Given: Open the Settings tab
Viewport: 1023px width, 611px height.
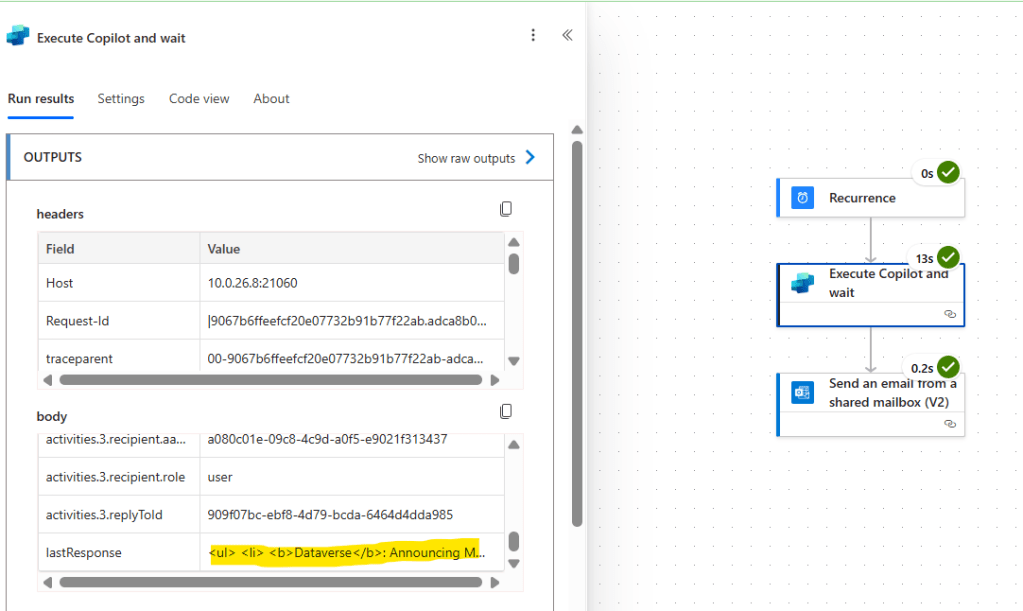Looking at the screenshot, I should pos(121,98).
